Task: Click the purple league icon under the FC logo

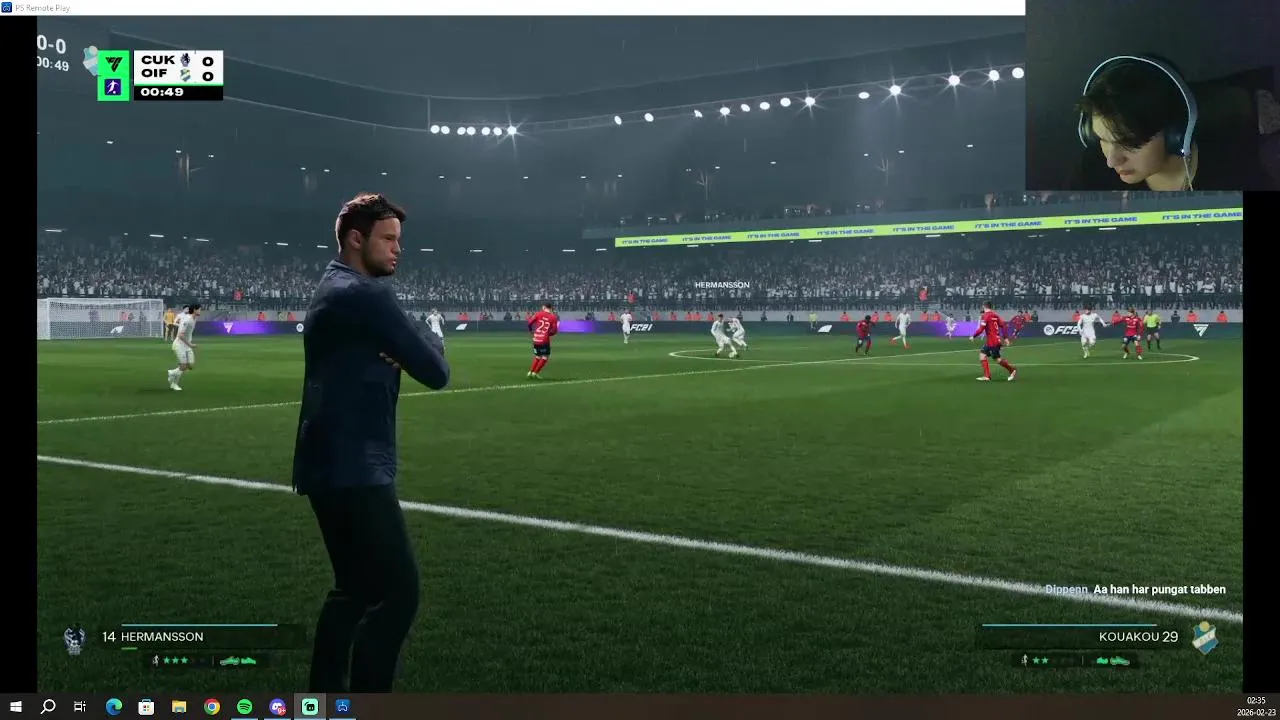Action: point(113,88)
